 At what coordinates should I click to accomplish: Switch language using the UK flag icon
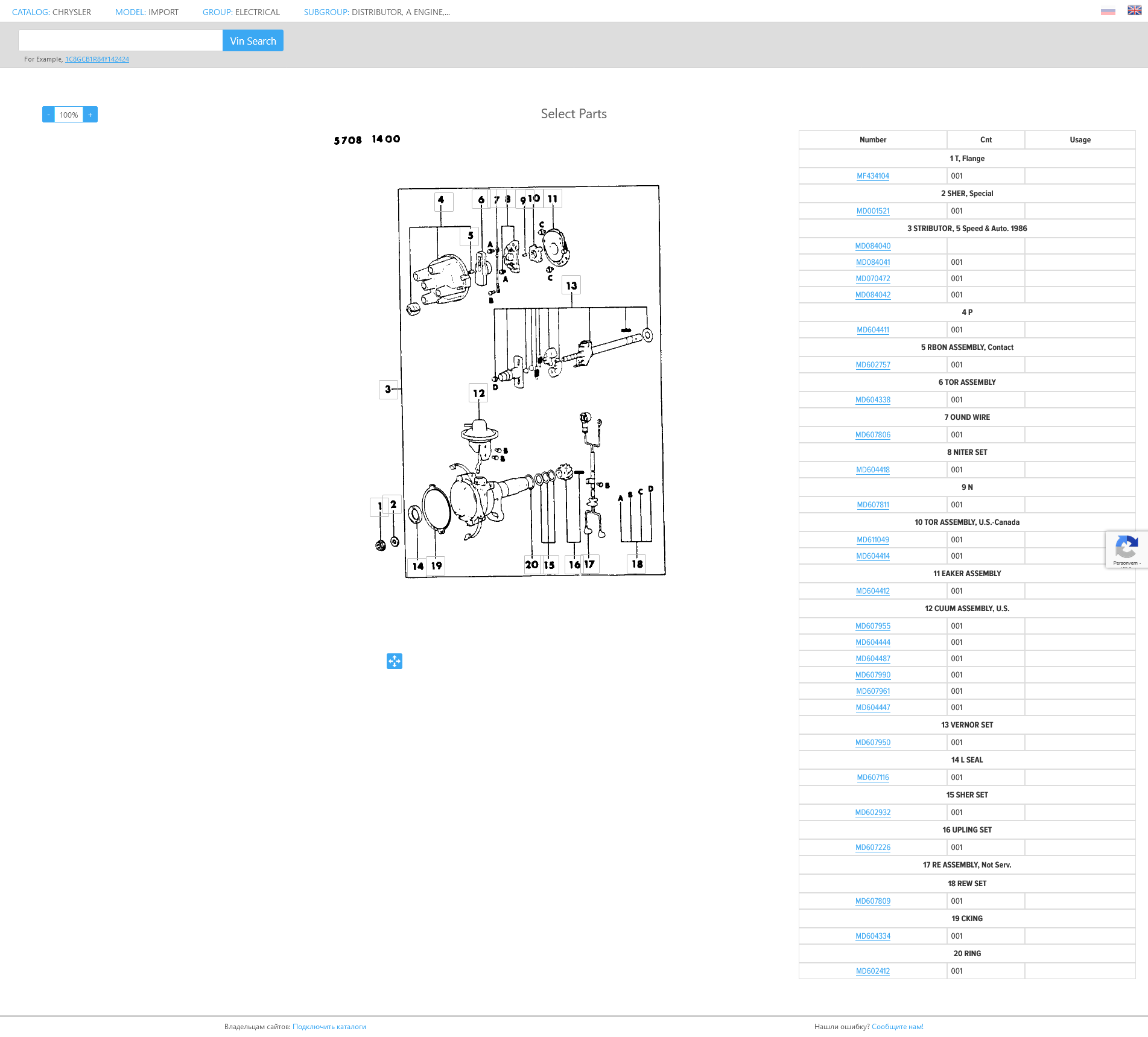point(1134,11)
